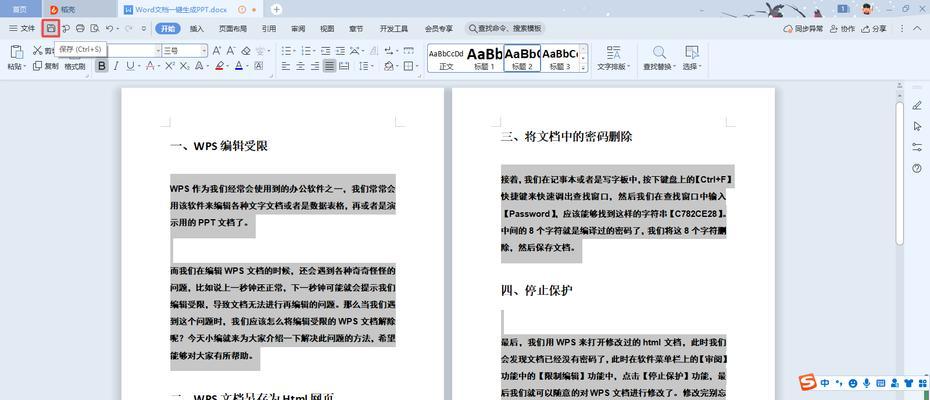Set paragraph alignment to right
Image resolution: width=930 pixels, height=400 pixels.
pyautogui.click(x=315, y=66)
